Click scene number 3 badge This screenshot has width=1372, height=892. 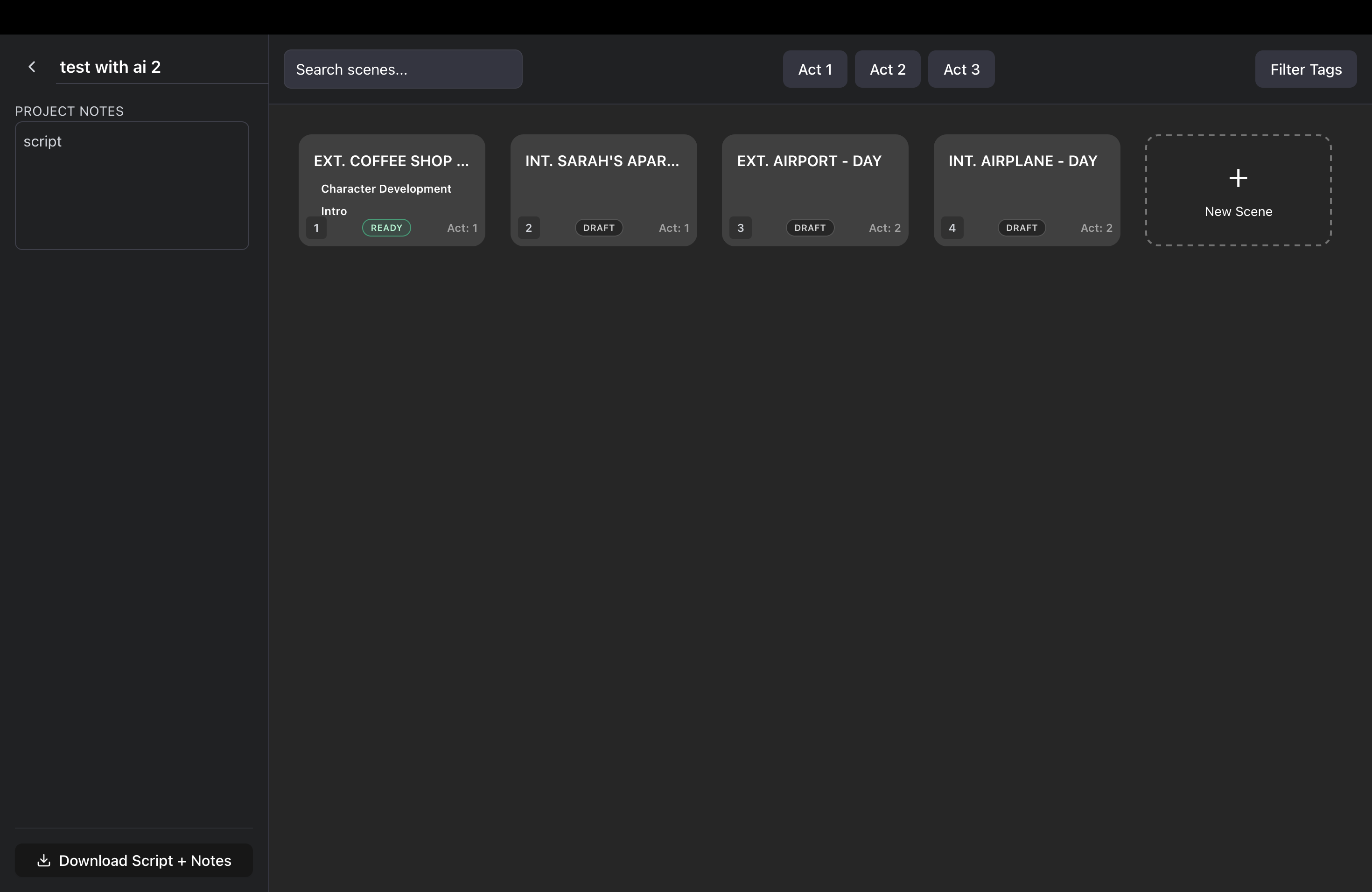coord(740,228)
